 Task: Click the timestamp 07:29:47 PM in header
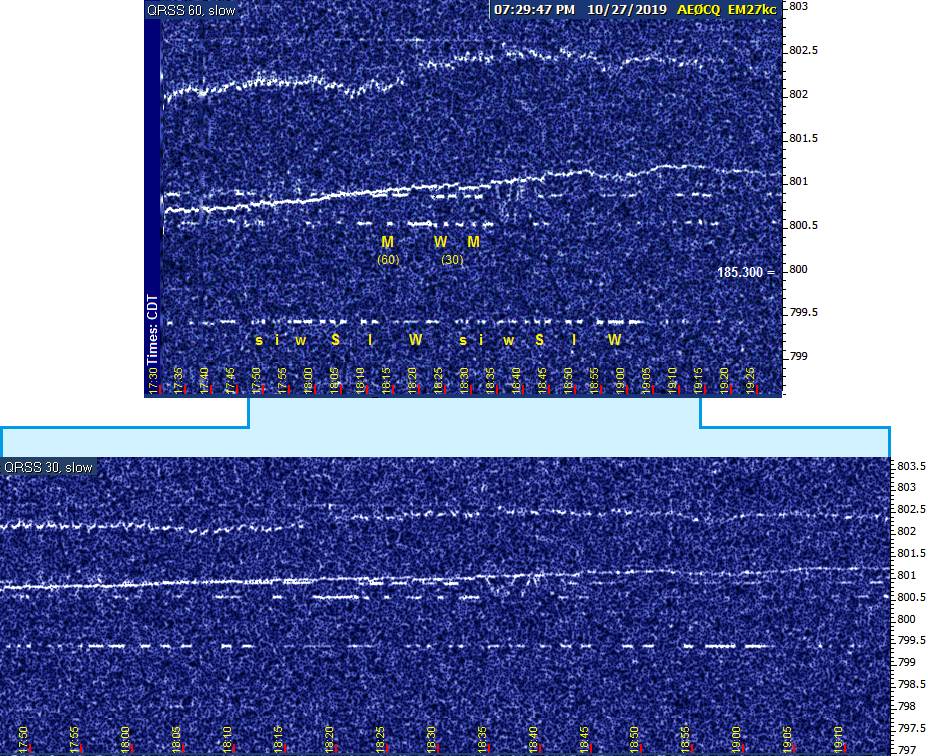(x=535, y=9)
